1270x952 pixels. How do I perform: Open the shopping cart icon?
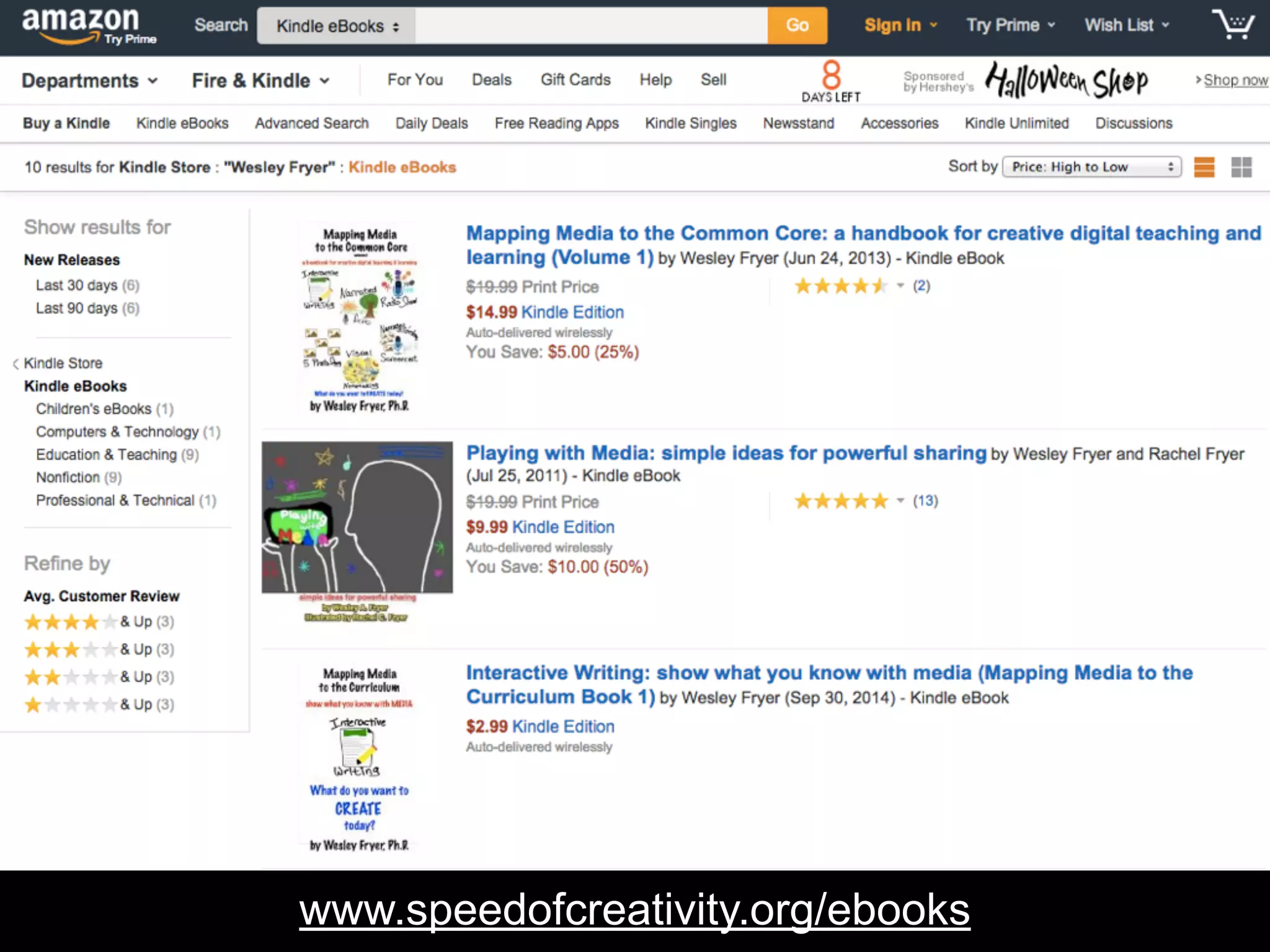[1233, 24]
